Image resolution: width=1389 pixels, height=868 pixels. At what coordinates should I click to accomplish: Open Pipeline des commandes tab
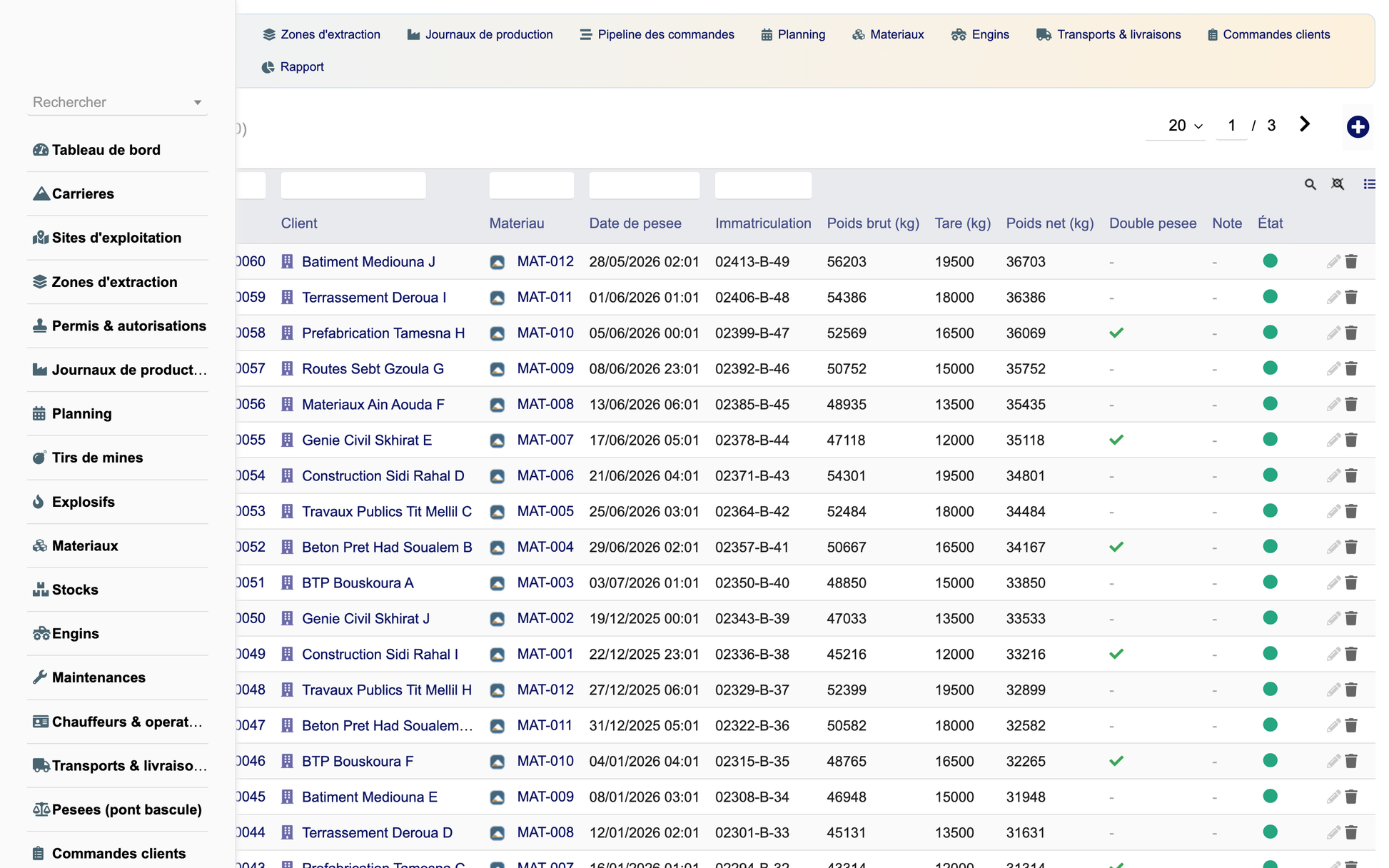[x=657, y=34]
